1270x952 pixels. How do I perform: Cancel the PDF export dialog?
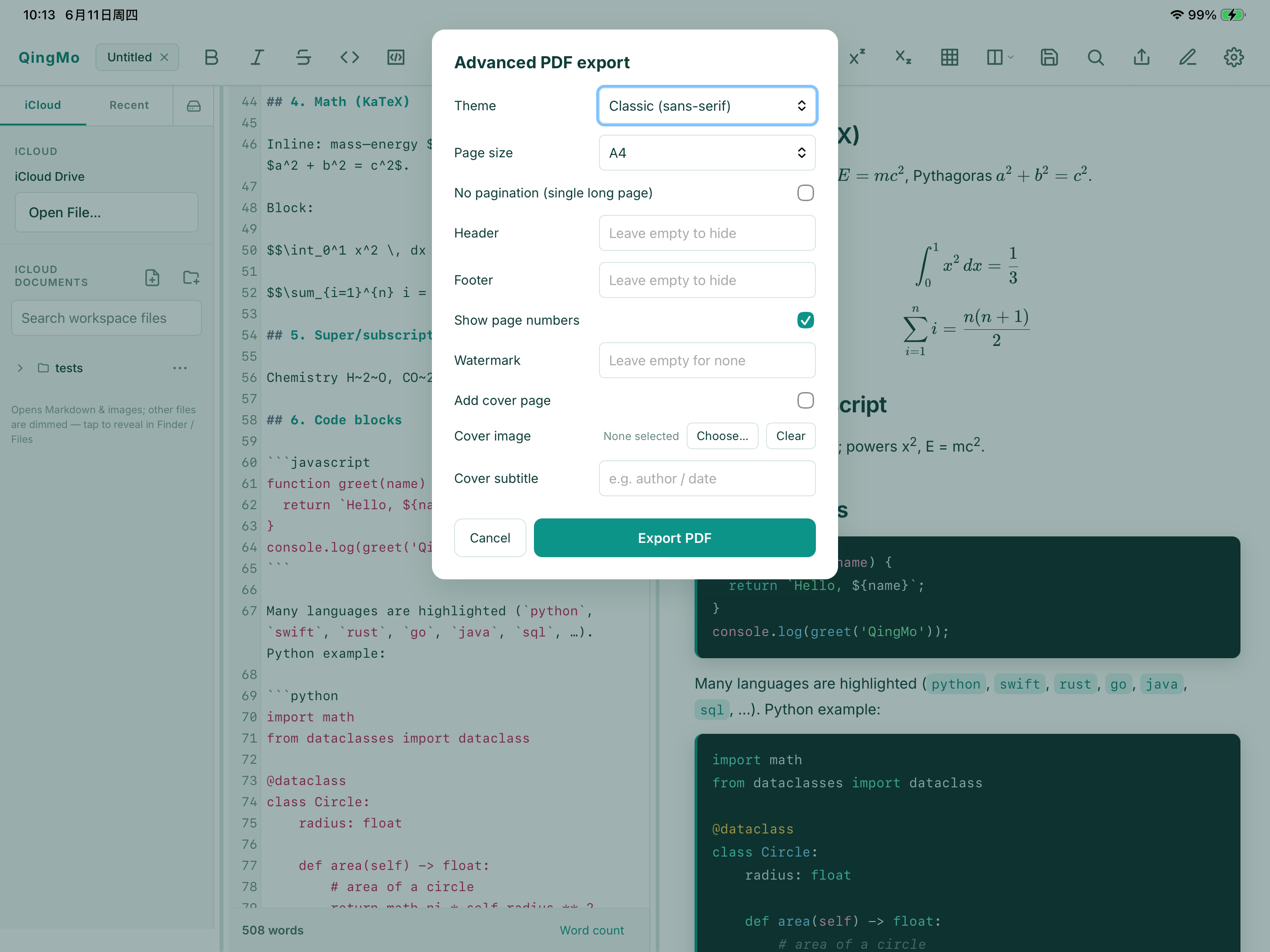pyautogui.click(x=490, y=538)
